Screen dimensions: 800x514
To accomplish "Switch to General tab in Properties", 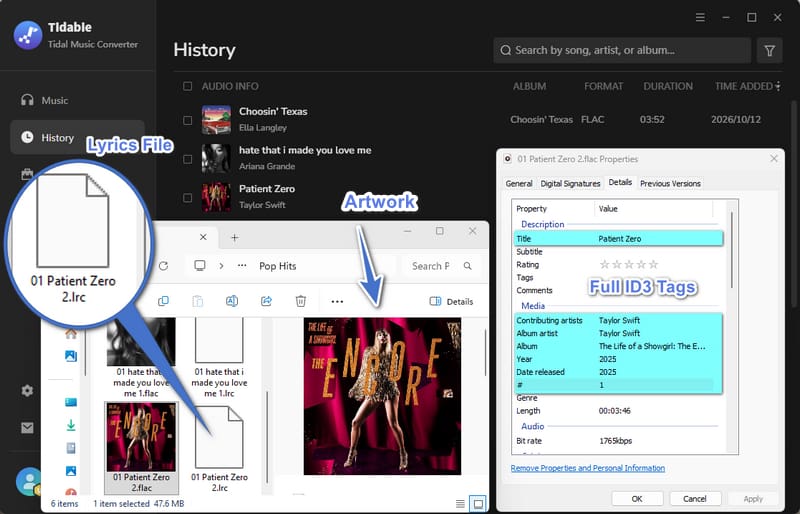I will (x=519, y=183).
